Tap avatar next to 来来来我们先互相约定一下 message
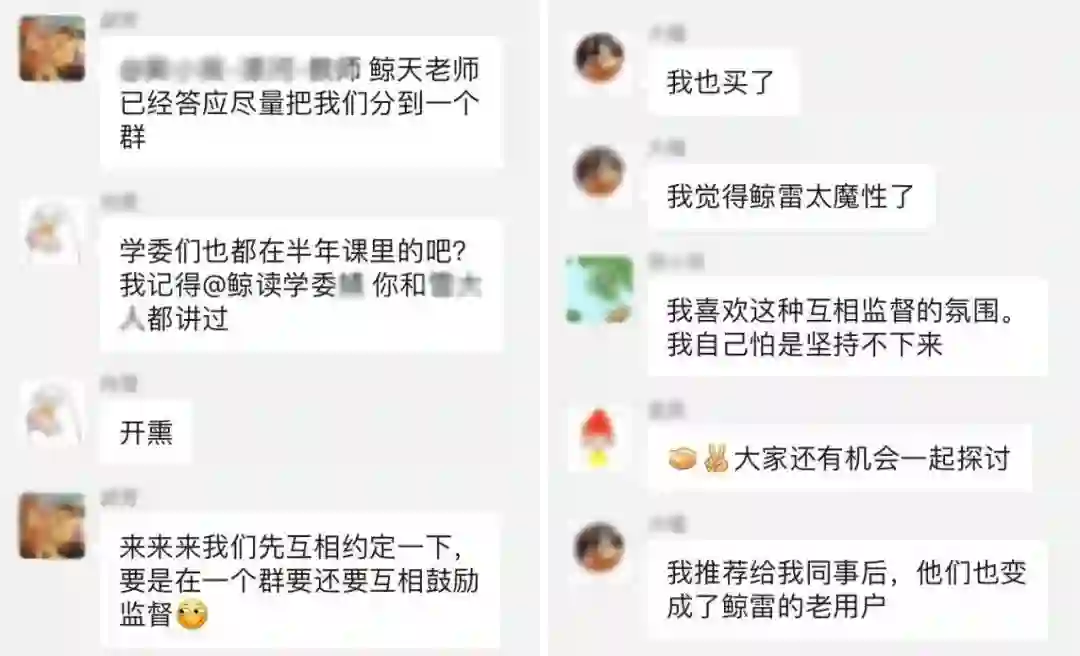Screen dimensions: 1080x656 [x=52, y=526]
